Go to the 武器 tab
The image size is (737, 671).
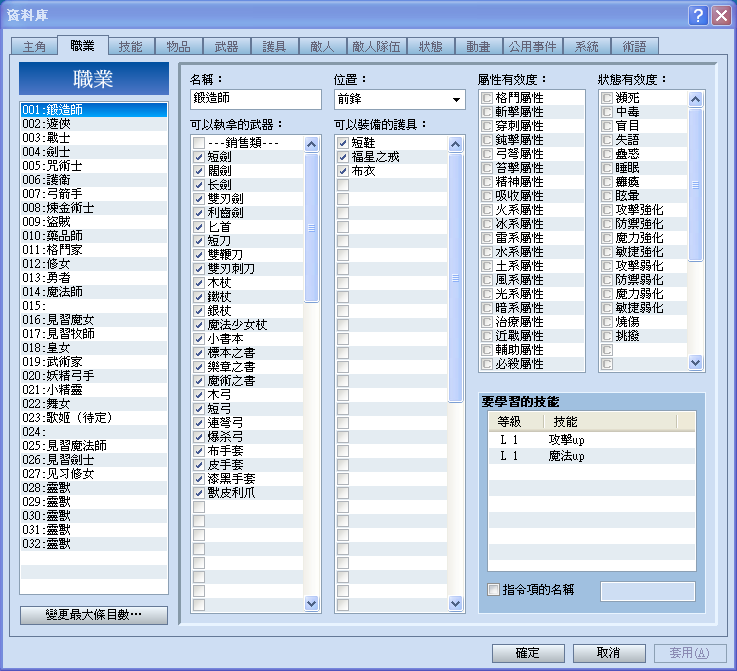point(226,47)
